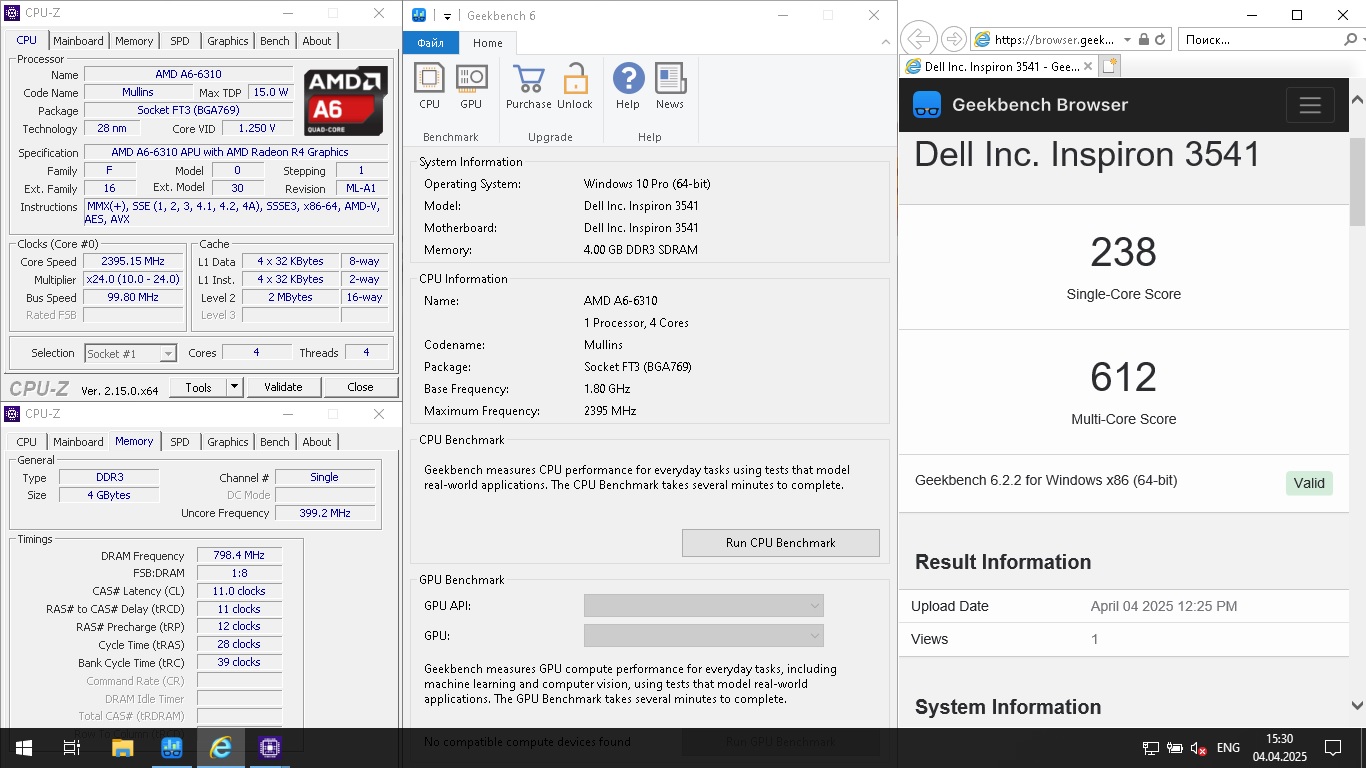Click the ENG language indicator

[1228, 748]
